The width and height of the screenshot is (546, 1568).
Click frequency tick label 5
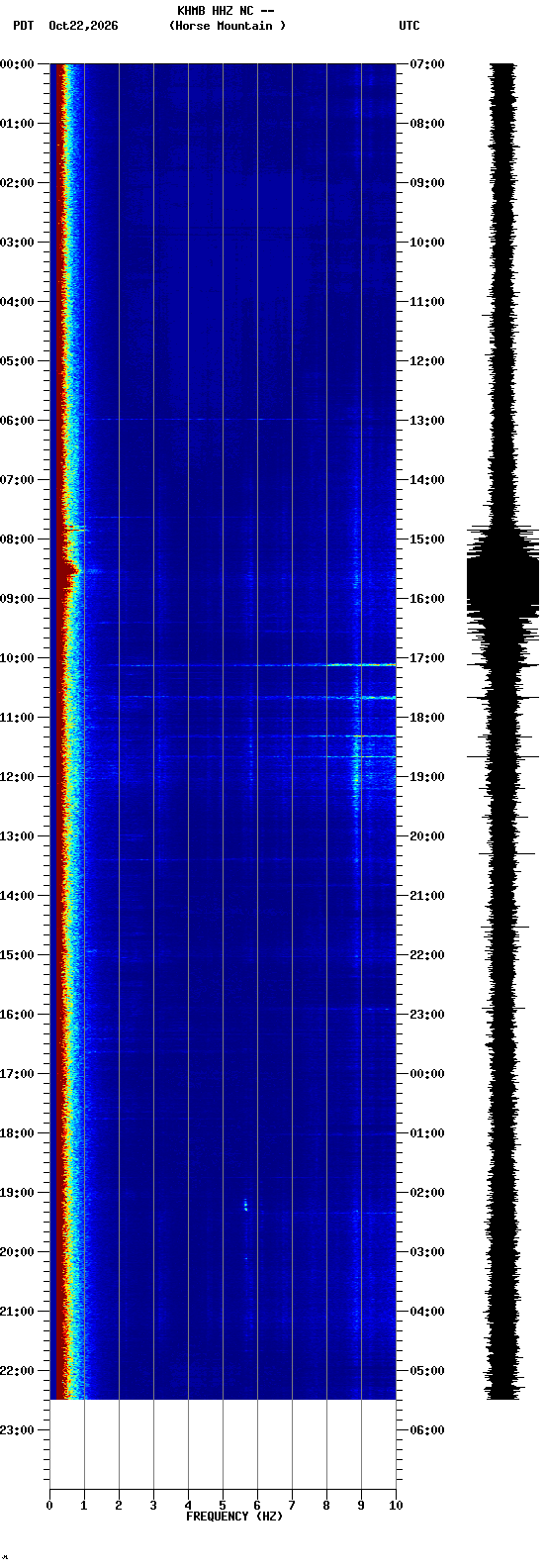(223, 1506)
